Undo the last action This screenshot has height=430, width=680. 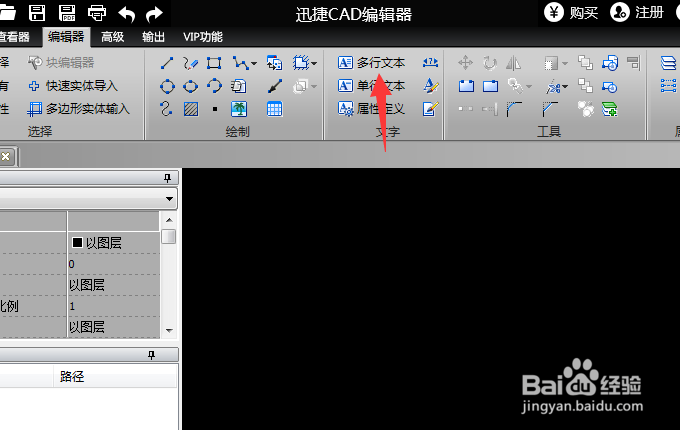click(x=127, y=14)
